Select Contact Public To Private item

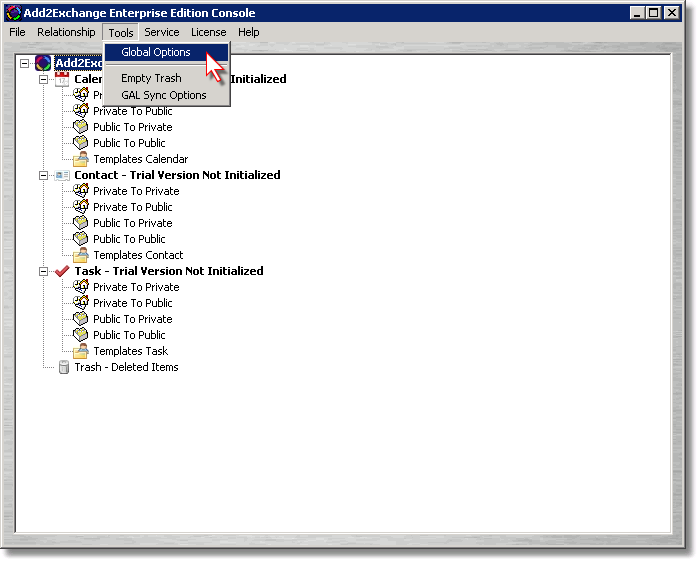click(x=133, y=224)
